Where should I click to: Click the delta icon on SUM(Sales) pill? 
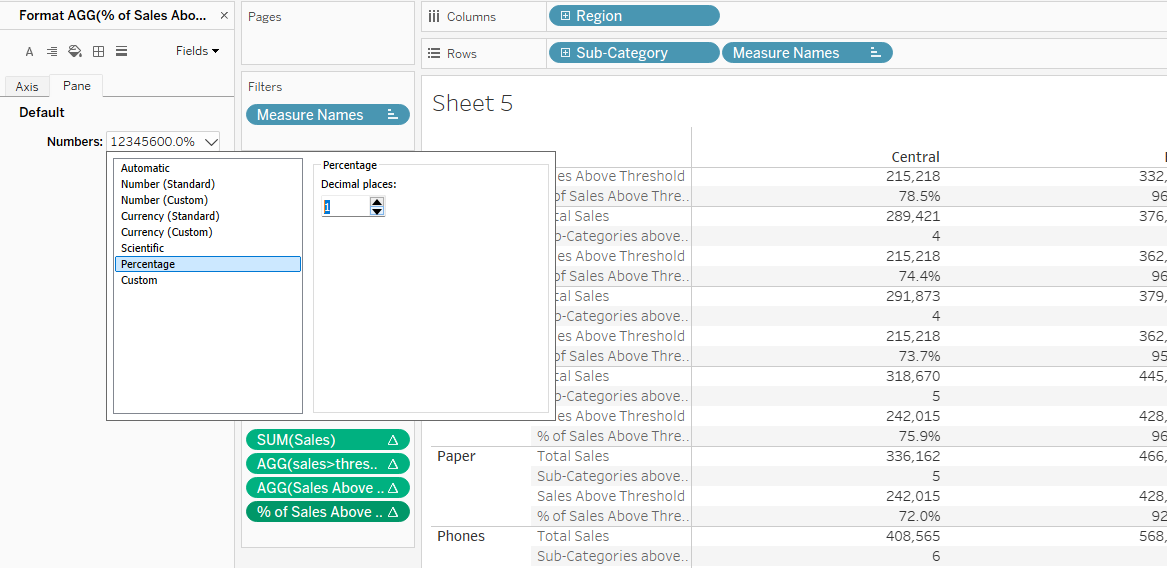click(393, 440)
